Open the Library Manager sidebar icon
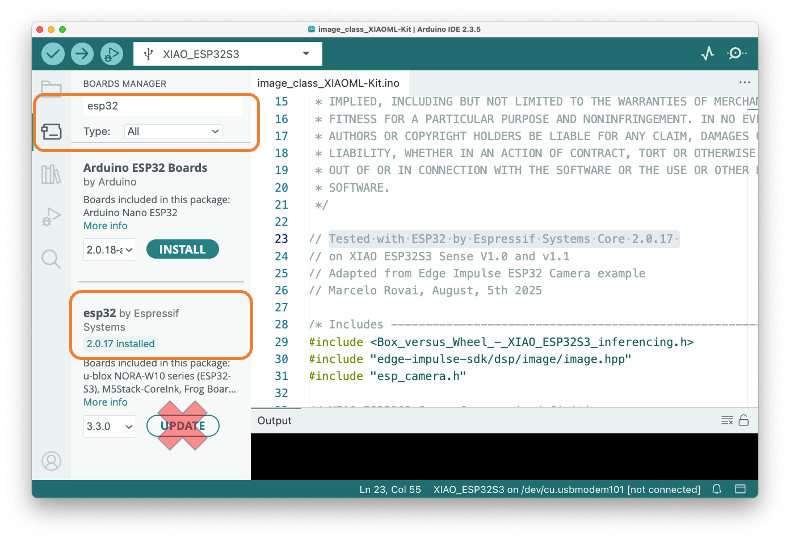Image resolution: width=790 pixels, height=540 pixels. point(51,175)
